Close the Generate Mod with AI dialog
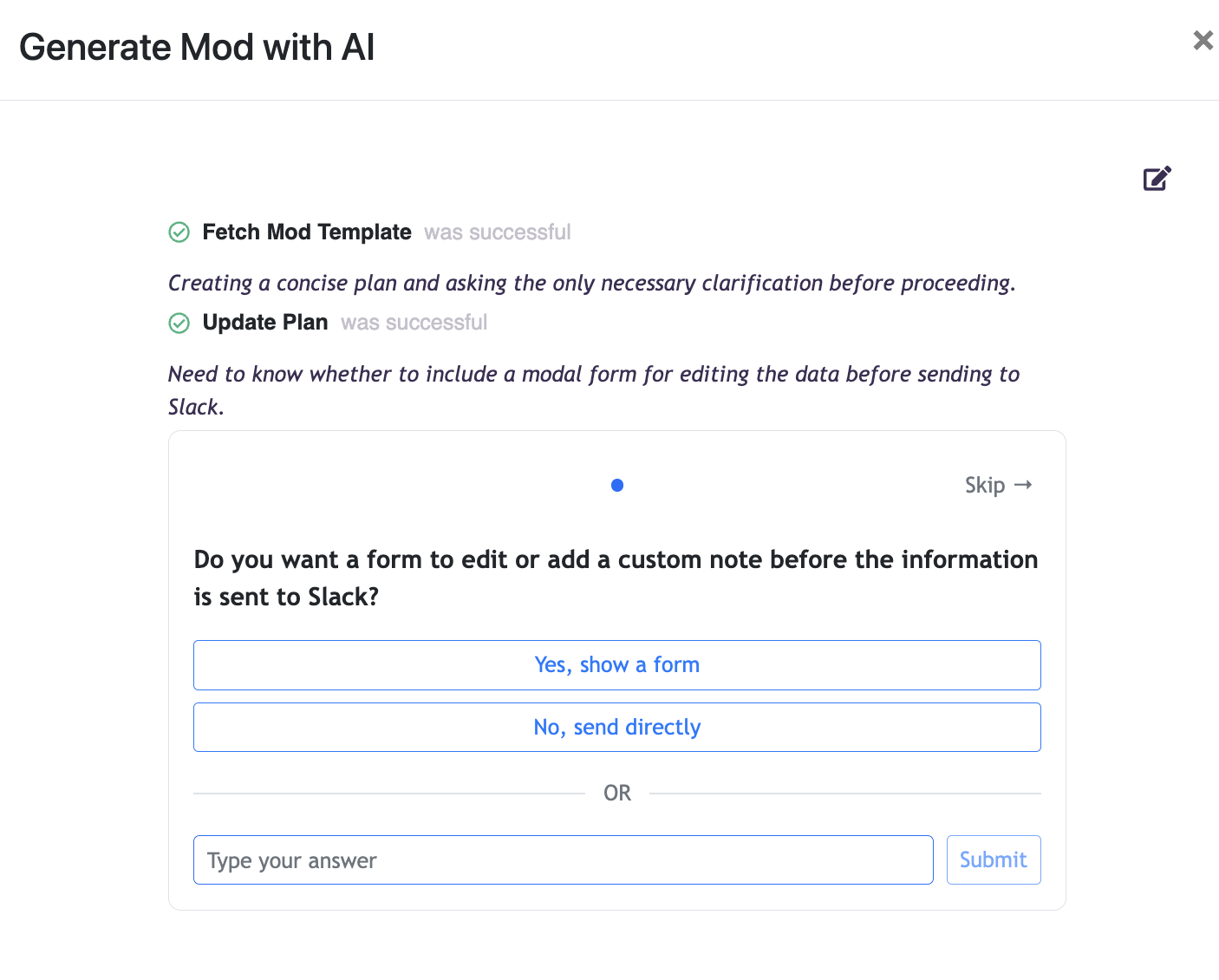Image resolution: width=1219 pixels, height=980 pixels. 1203,40
